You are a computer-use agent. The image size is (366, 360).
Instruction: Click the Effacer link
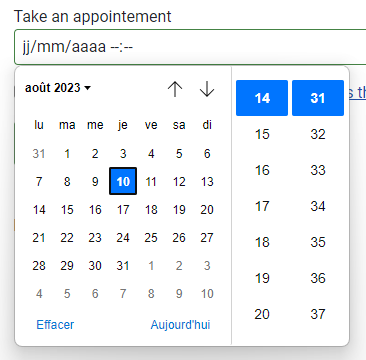(x=55, y=325)
